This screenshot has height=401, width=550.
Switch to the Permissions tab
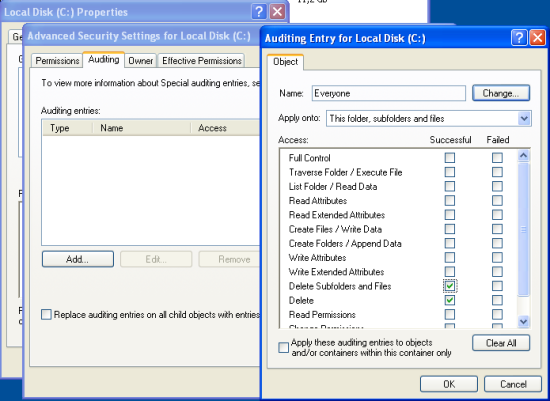pos(57,61)
